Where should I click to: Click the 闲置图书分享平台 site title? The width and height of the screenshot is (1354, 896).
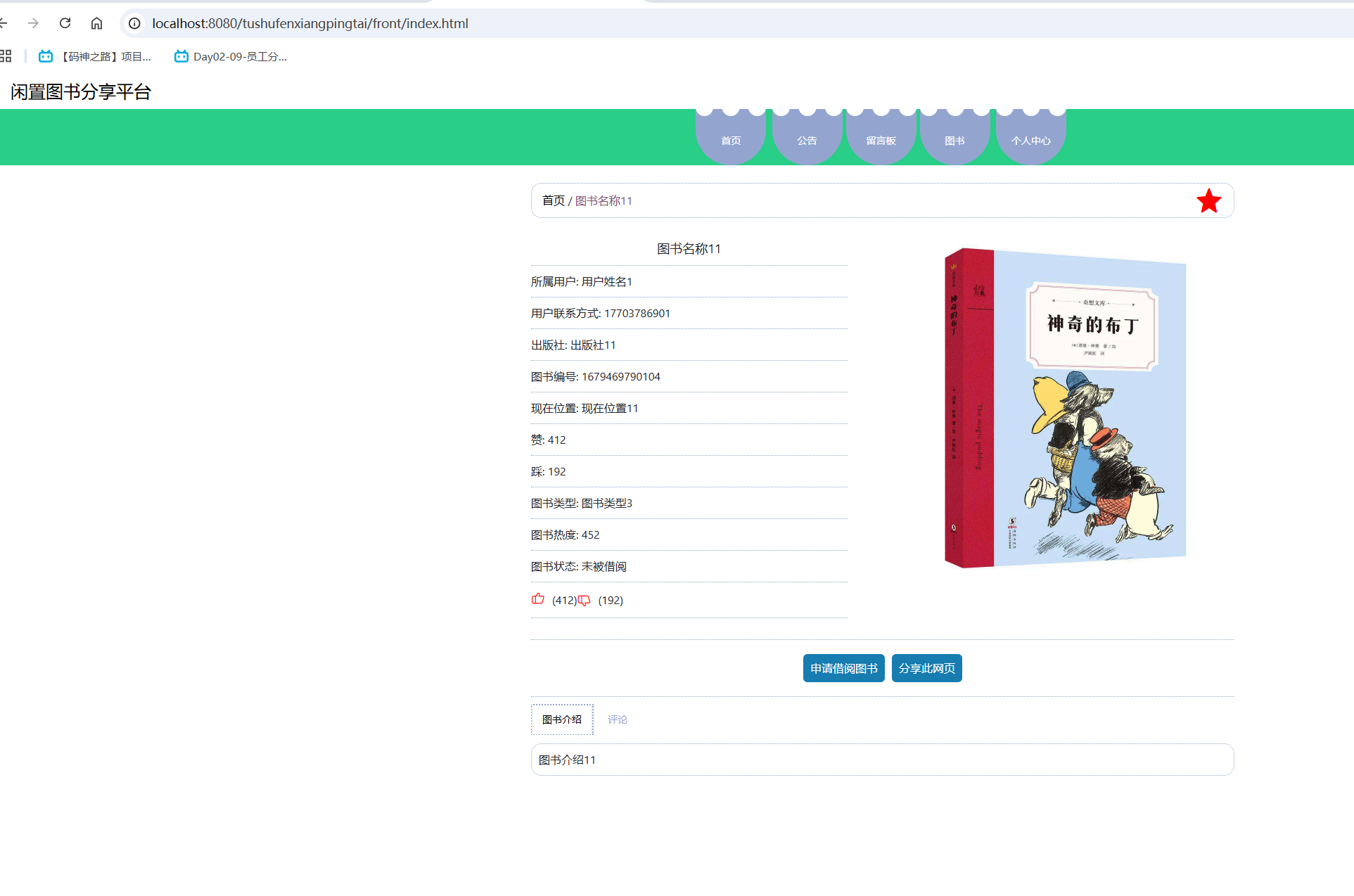(81, 91)
